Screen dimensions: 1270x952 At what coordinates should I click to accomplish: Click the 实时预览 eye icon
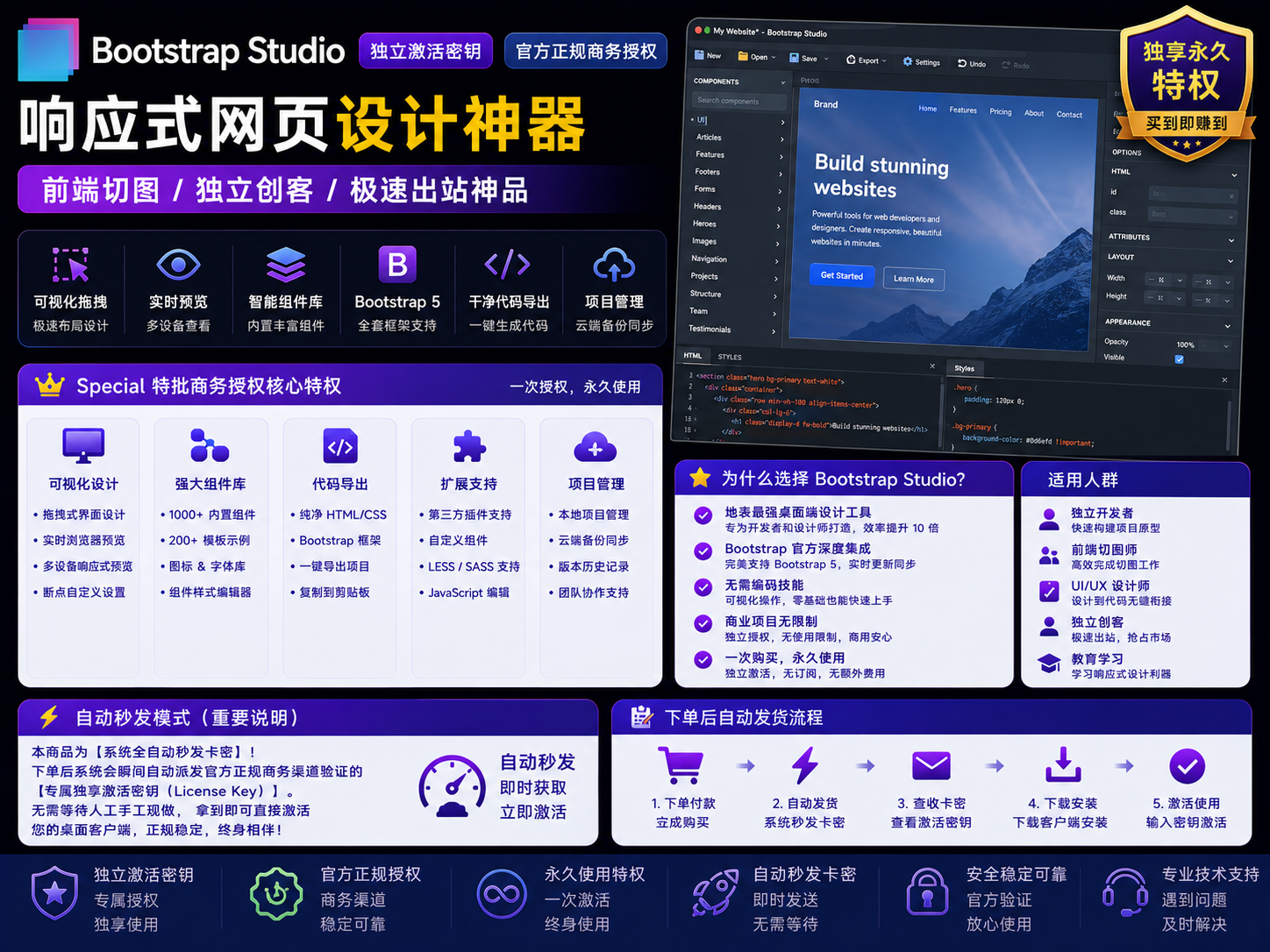pos(178,264)
